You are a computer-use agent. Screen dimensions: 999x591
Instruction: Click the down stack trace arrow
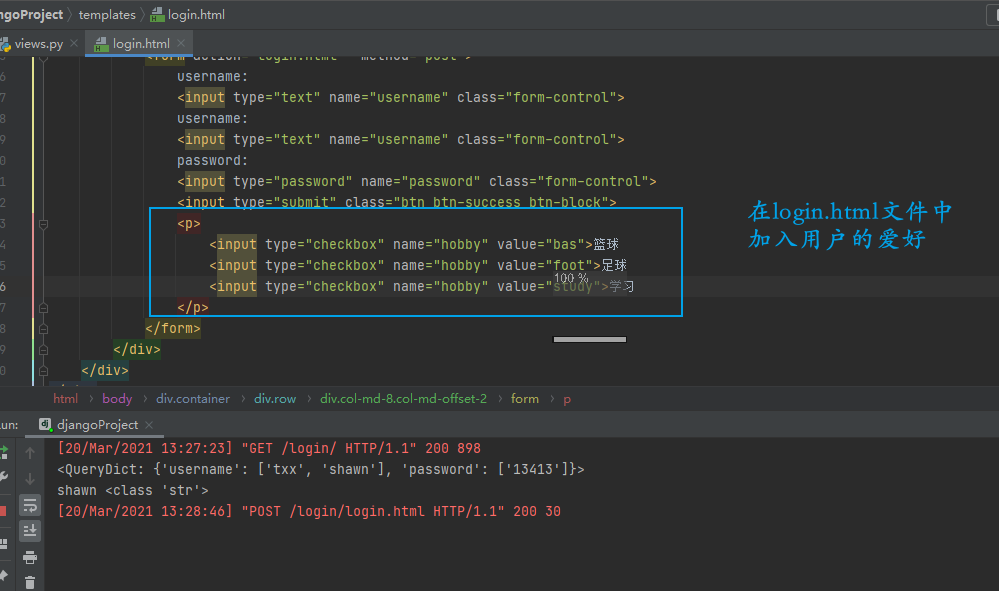[x=30, y=479]
